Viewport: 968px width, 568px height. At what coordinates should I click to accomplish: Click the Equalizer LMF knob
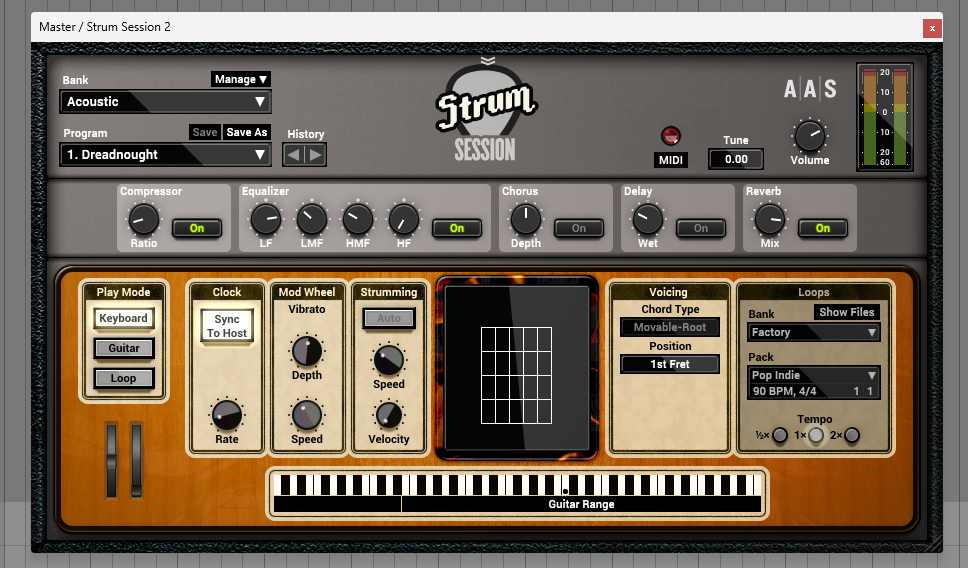312,220
